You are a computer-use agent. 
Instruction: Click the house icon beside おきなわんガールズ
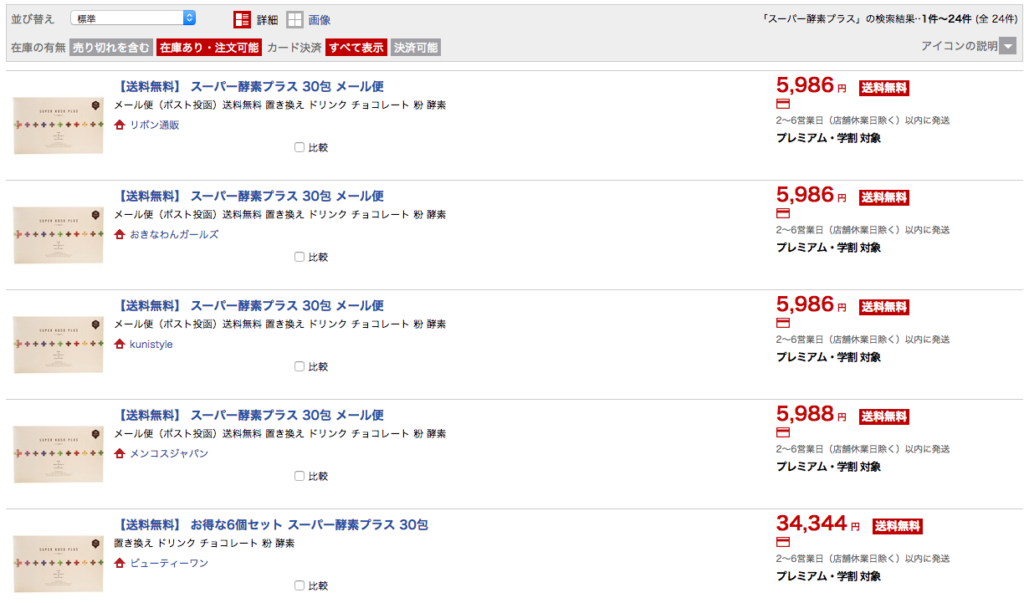pos(120,234)
